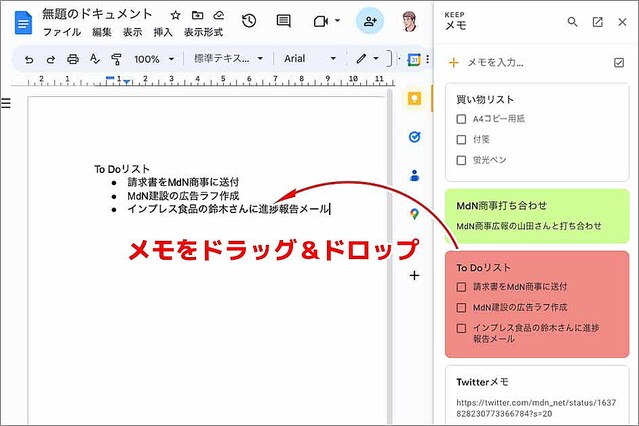
Task: Close the Keep side panel
Action: click(x=622, y=22)
